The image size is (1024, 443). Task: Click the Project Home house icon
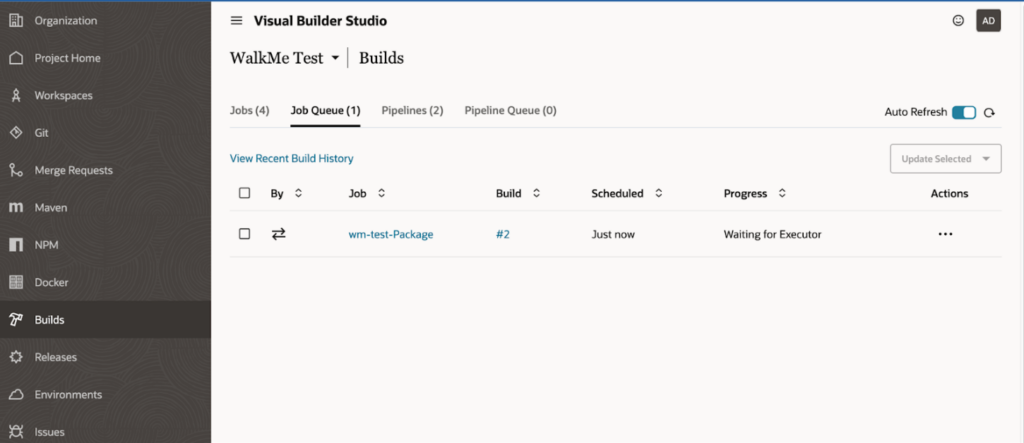16,58
